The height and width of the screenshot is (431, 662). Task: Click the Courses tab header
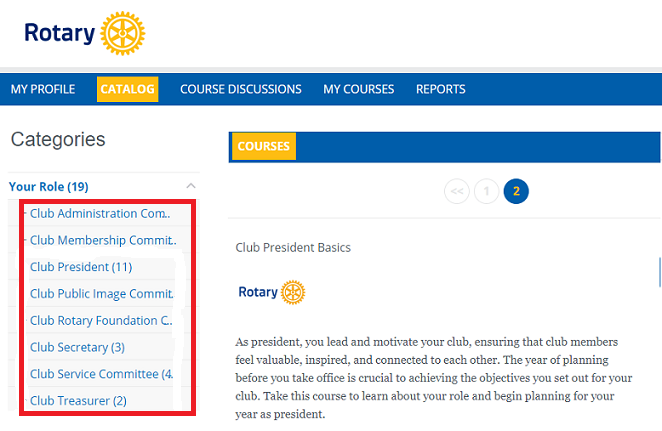pyautogui.click(x=264, y=146)
